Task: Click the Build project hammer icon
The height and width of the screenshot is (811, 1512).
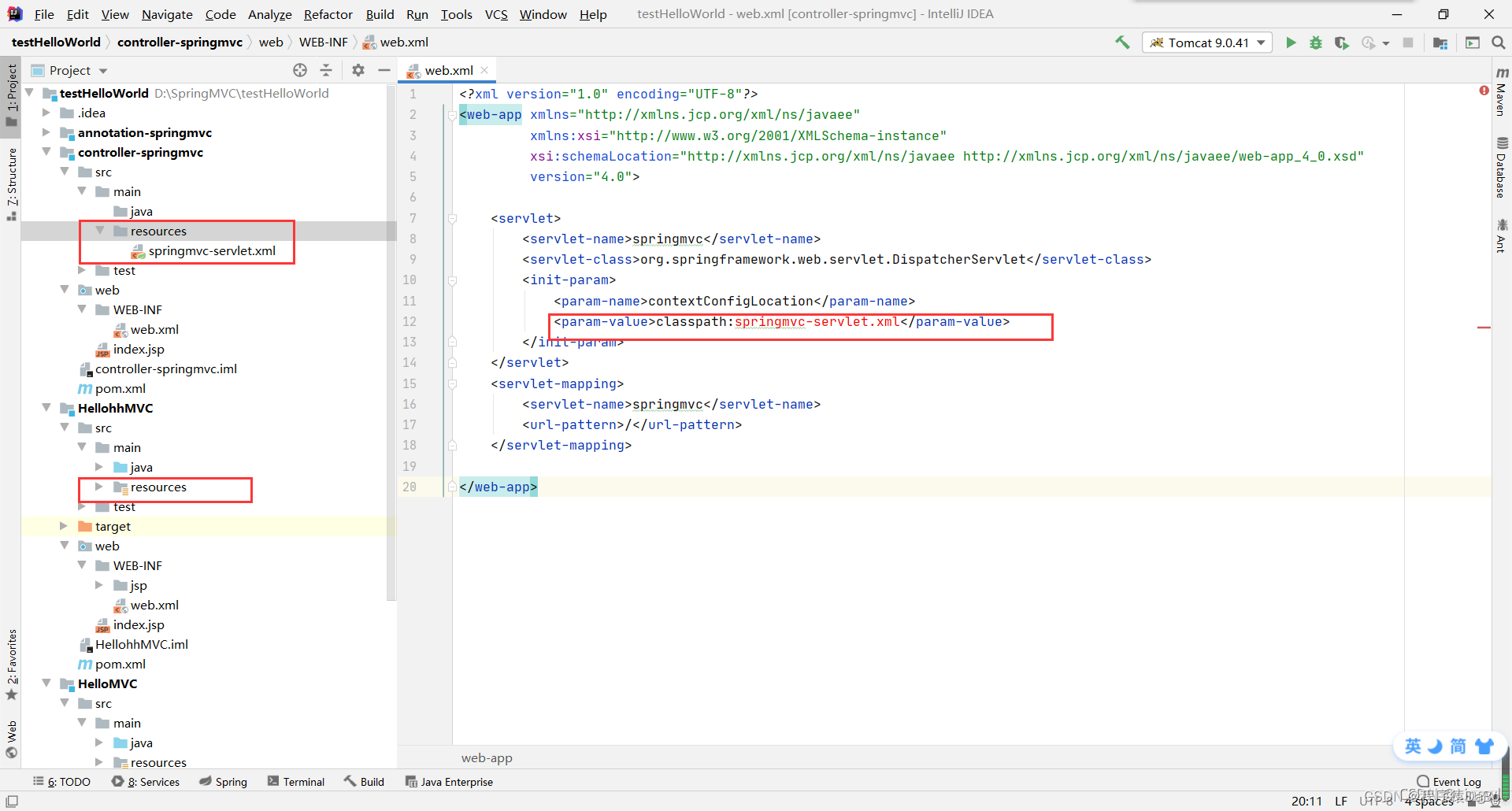Action: pos(1122,43)
